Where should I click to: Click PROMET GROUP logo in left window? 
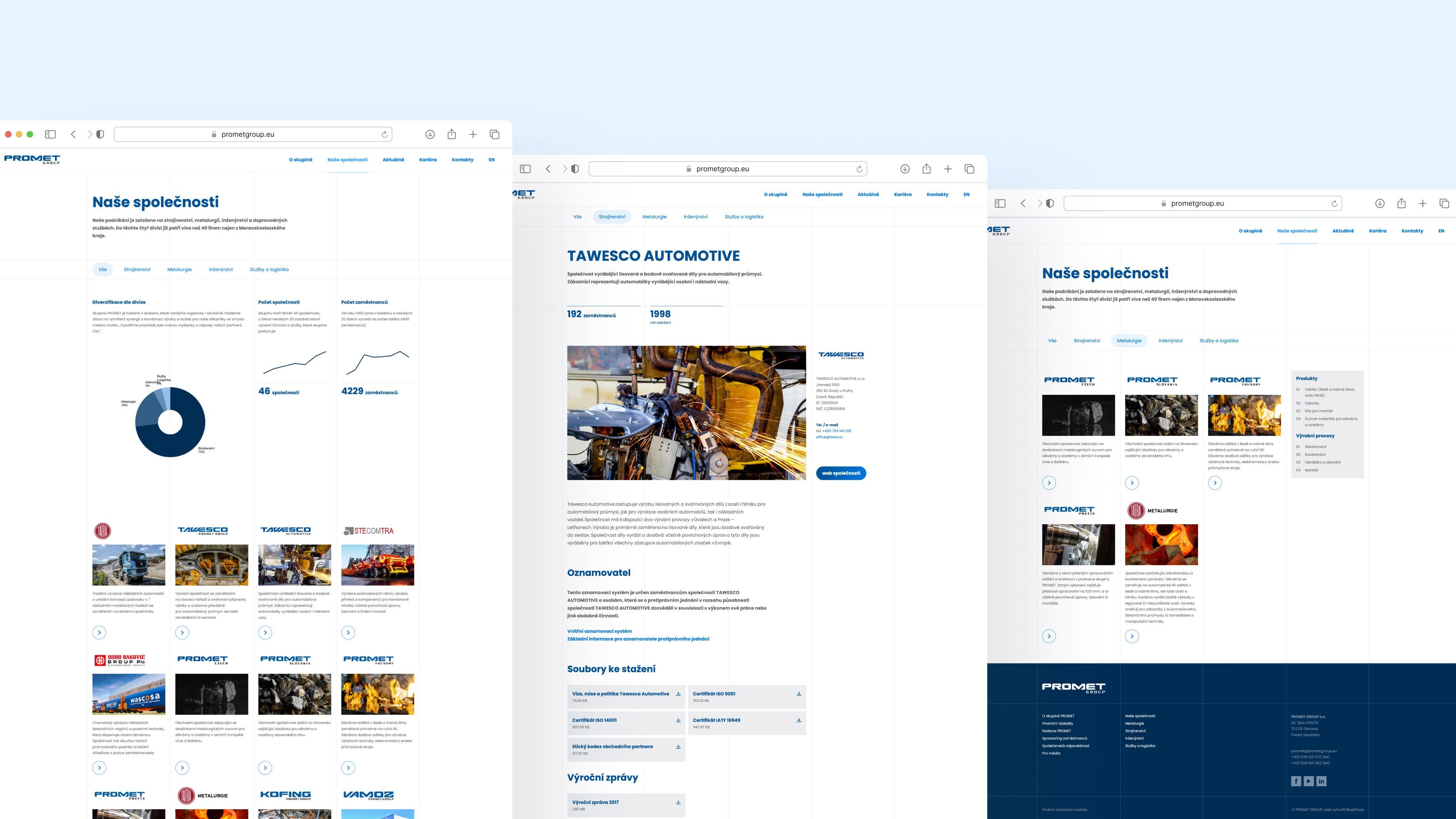[32, 159]
